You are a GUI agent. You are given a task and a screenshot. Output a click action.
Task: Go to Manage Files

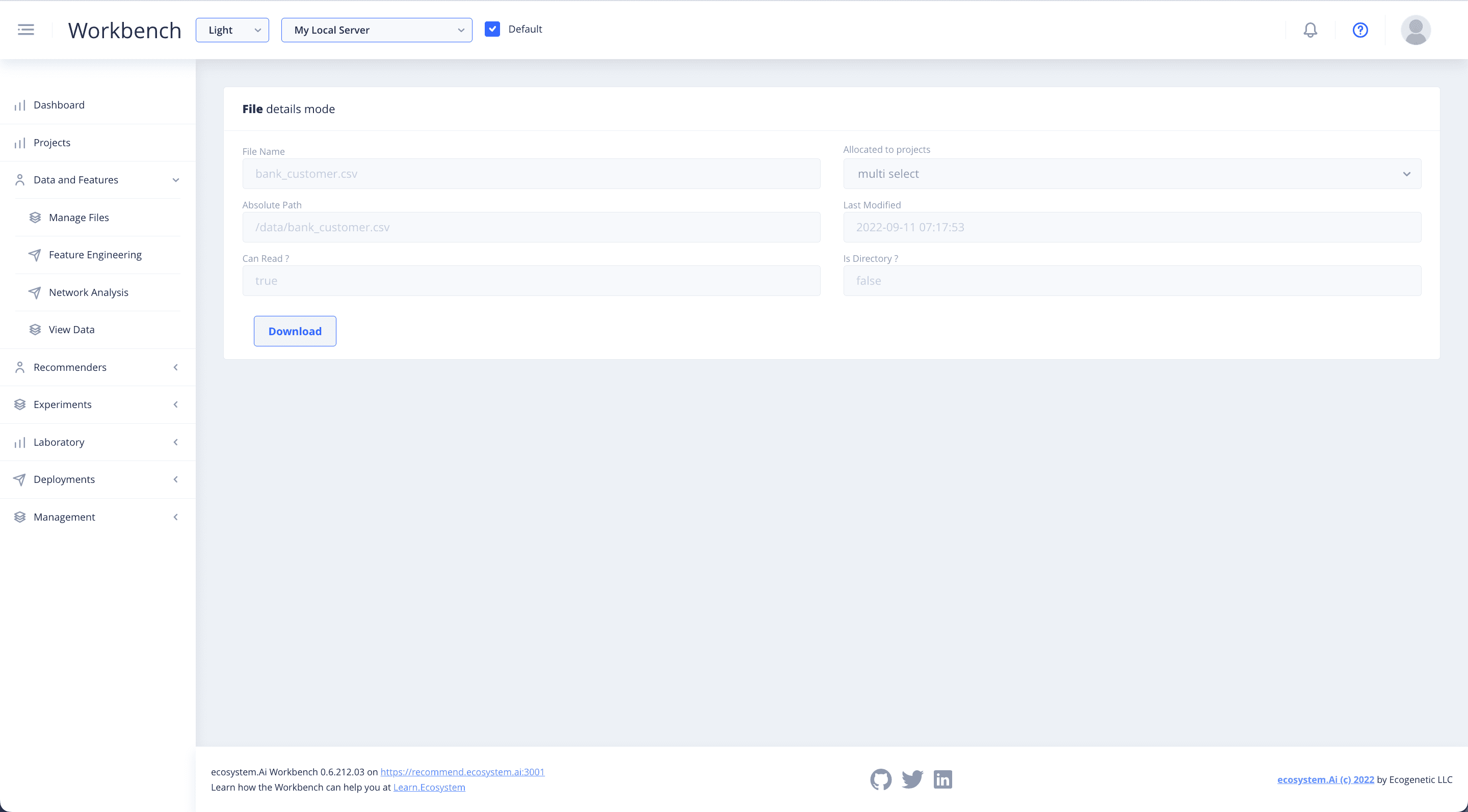[x=78, y=218]
